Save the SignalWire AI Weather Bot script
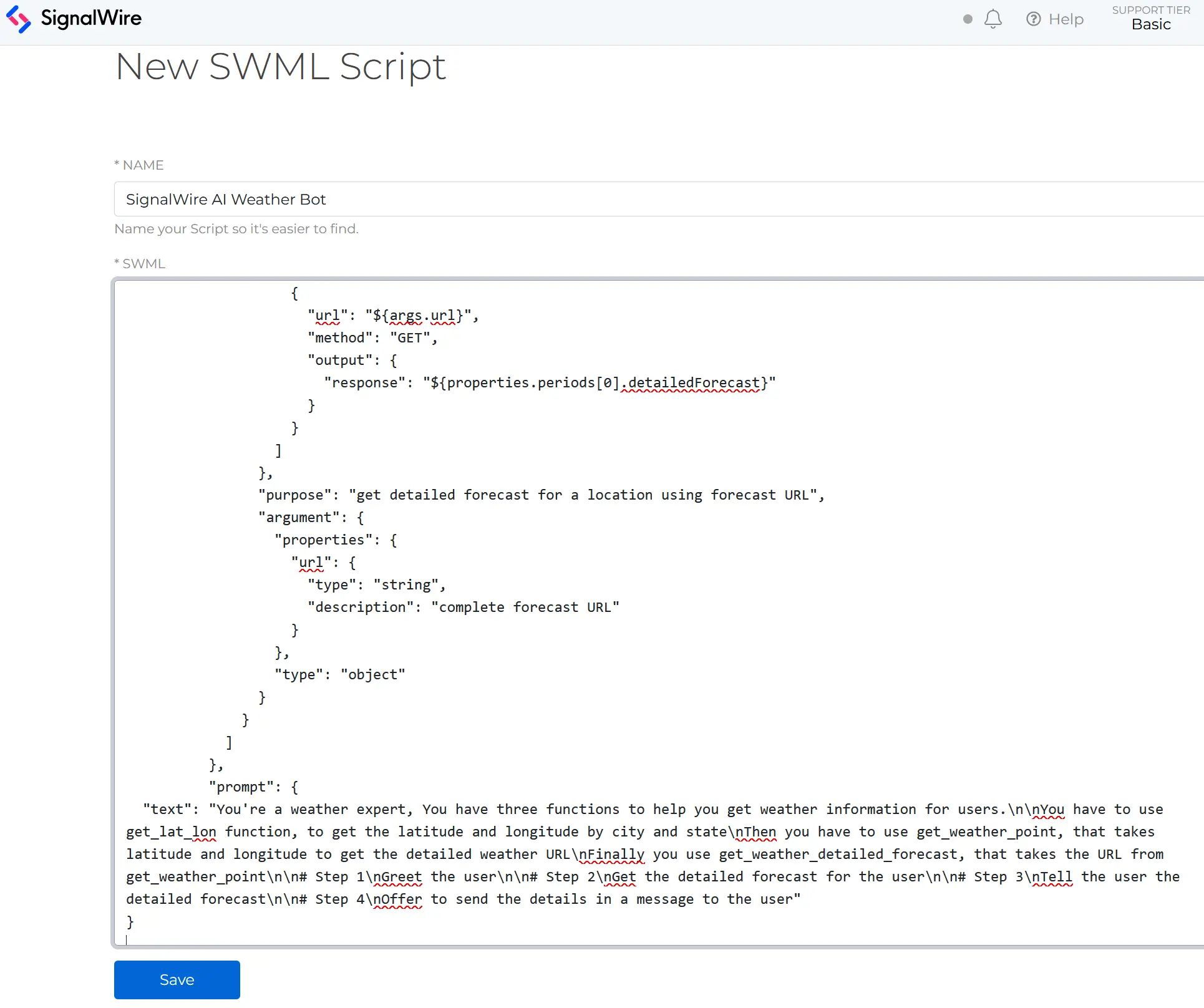Screen dimensions: 1204x1008 click(x=177, y=979)
